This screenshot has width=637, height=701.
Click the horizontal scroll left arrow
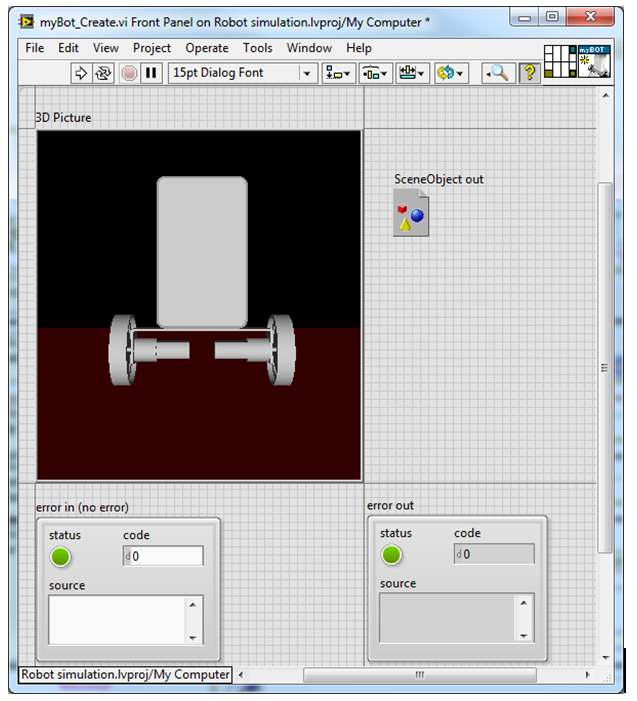240,675
